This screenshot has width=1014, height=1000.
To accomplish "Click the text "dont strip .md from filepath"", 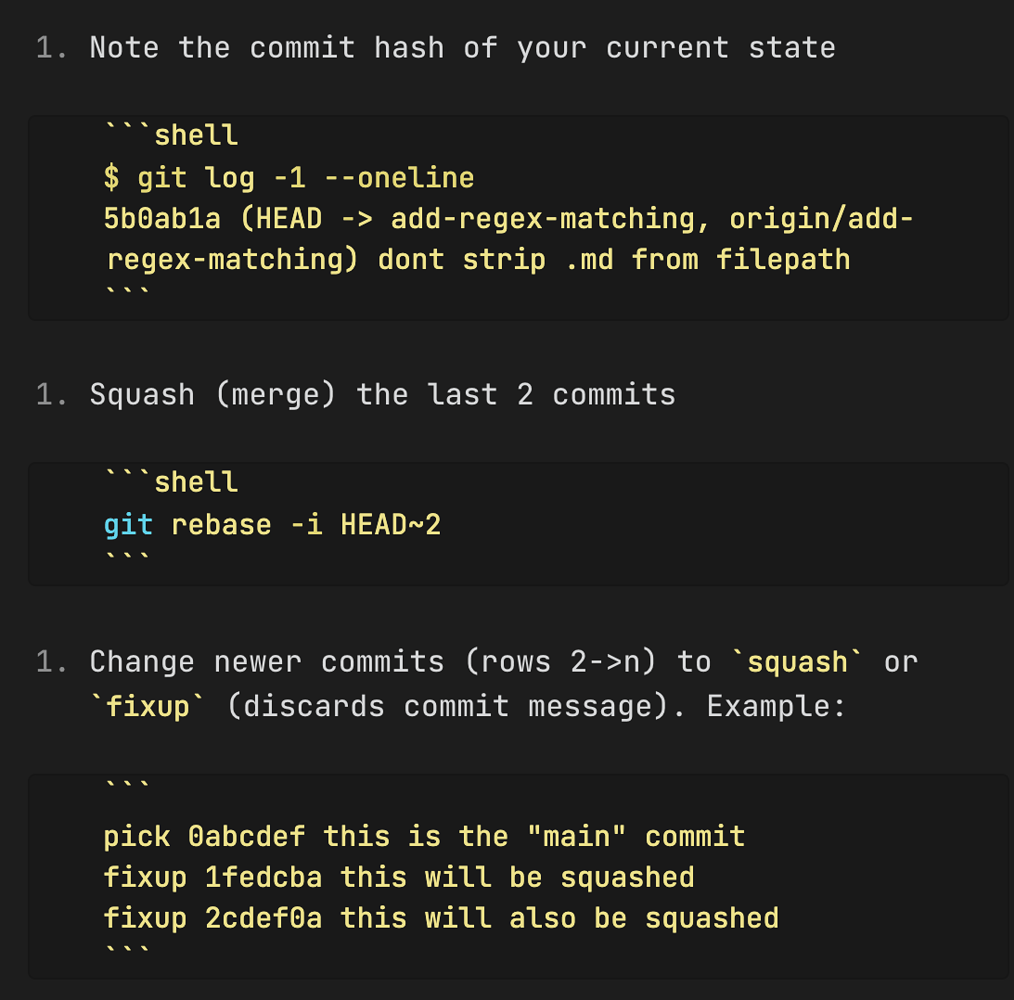I will coord(614,259).
